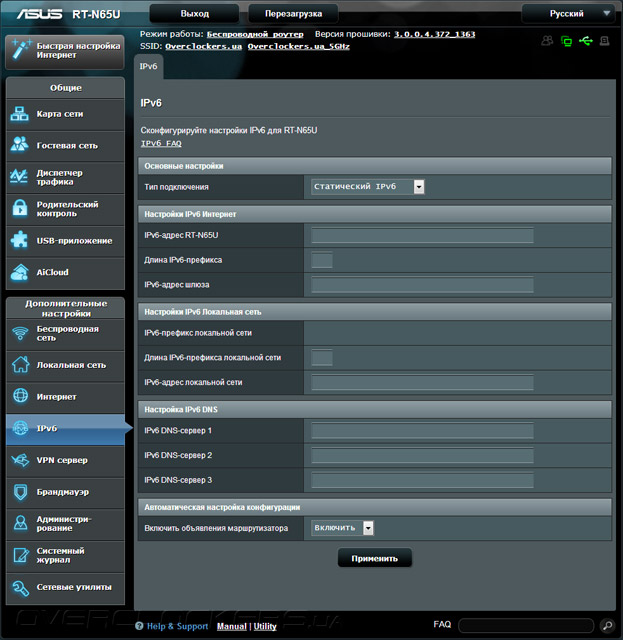
Task: Click the FAQ search magnifier icon
Action: pyautogui.click(x=607, y=625)
